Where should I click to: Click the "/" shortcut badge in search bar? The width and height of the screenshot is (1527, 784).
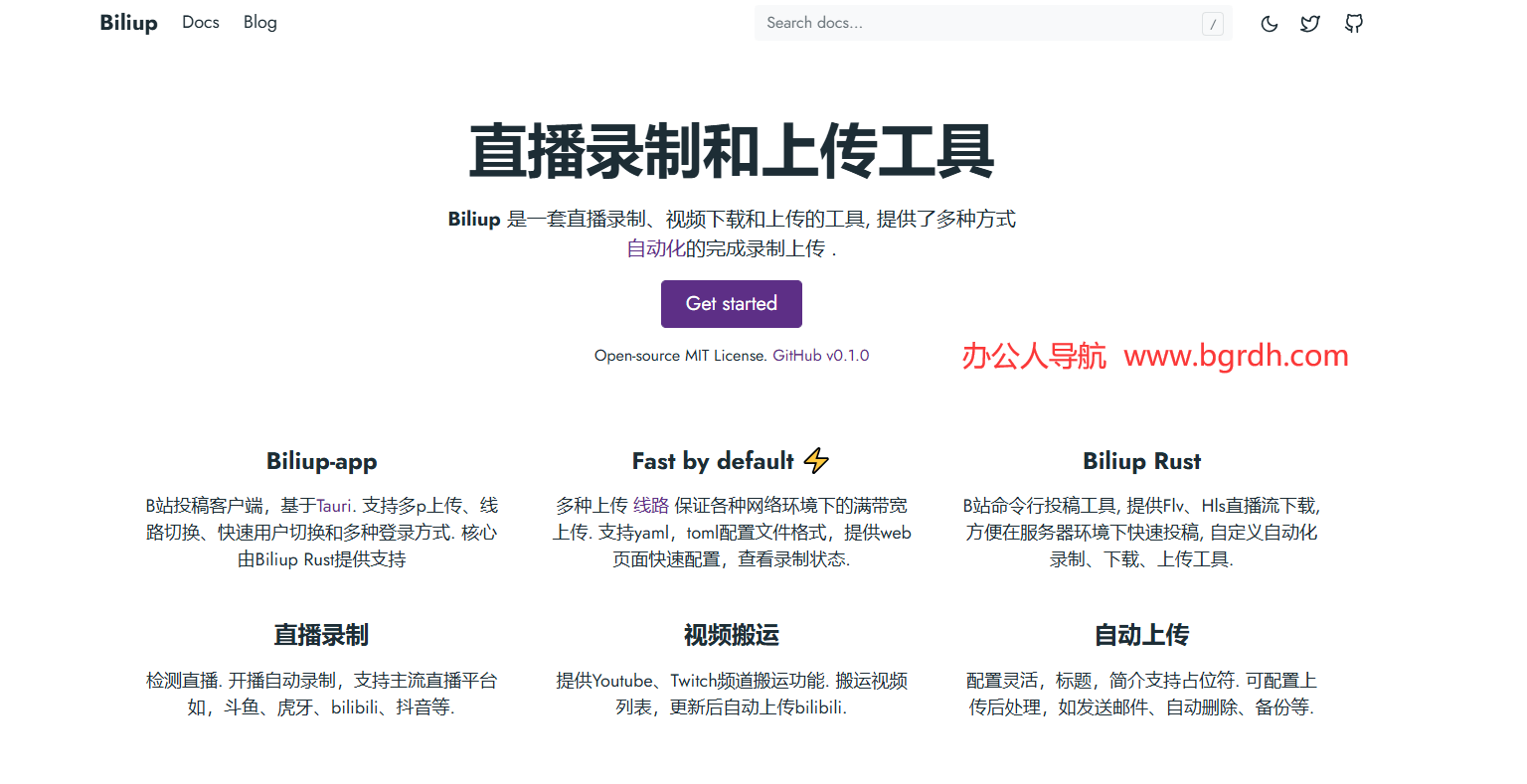pyautogui.click(x=1212, y=23)
